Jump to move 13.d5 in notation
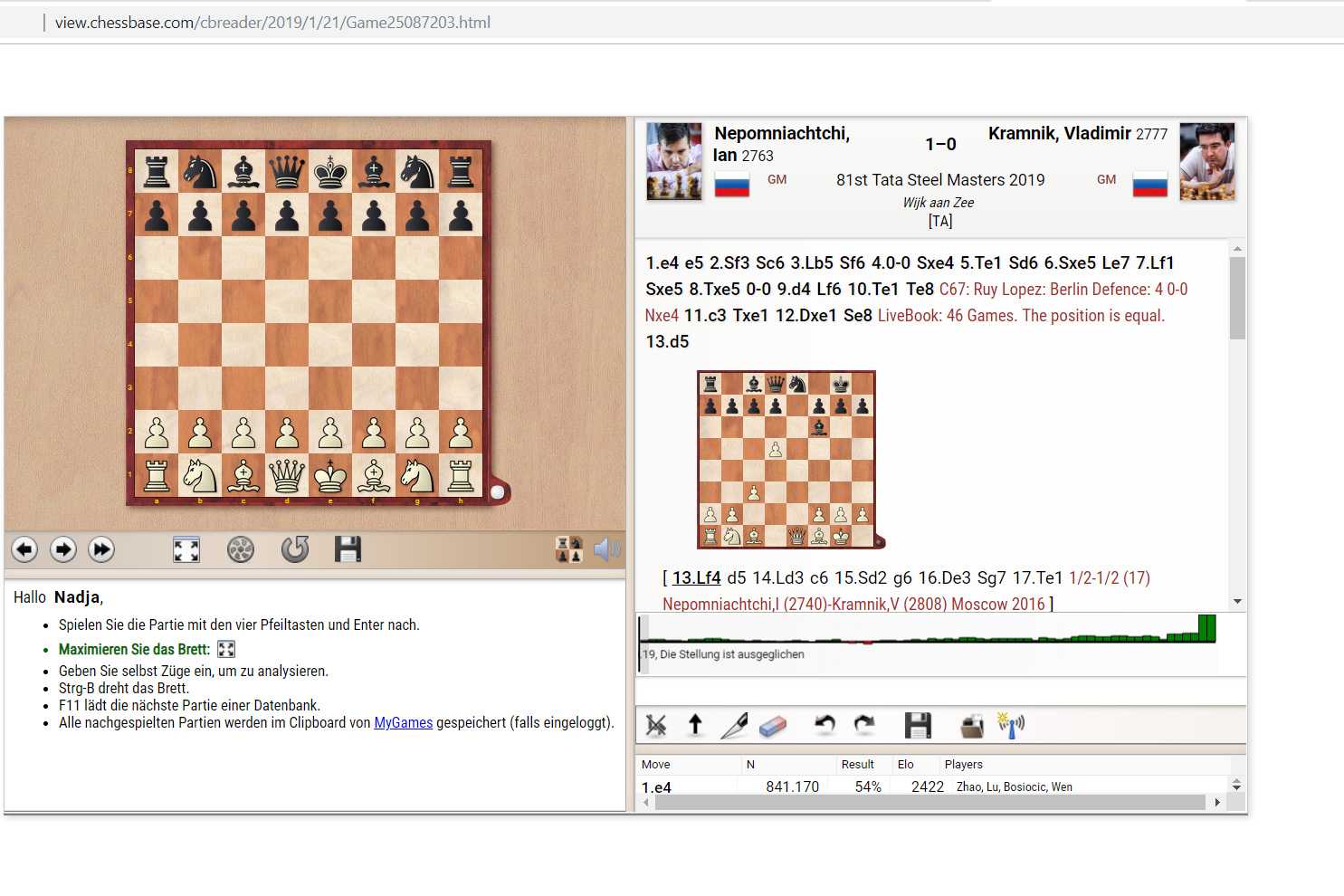The image size is (1344, 896). 667,341
